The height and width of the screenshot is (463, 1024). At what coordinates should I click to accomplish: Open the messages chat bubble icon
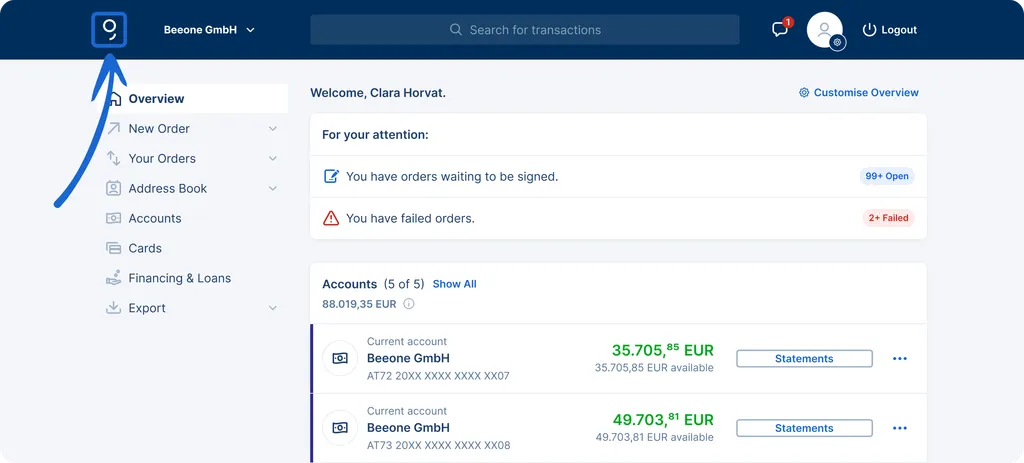click(780, 29)
